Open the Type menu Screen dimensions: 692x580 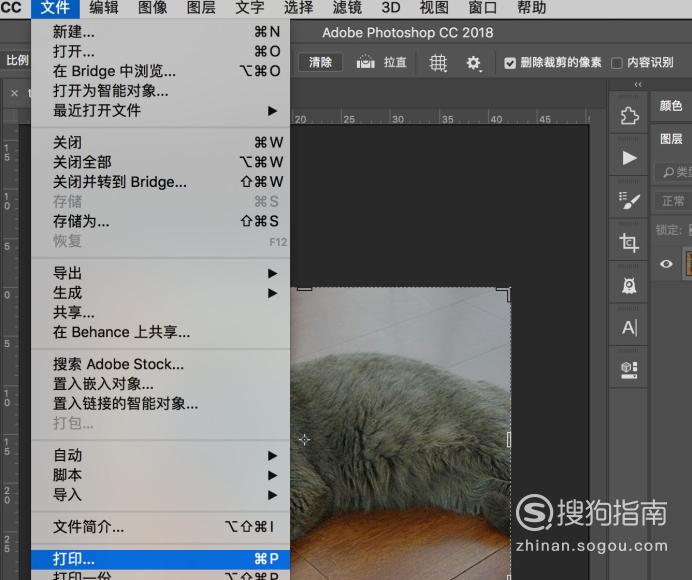(250, 8)
